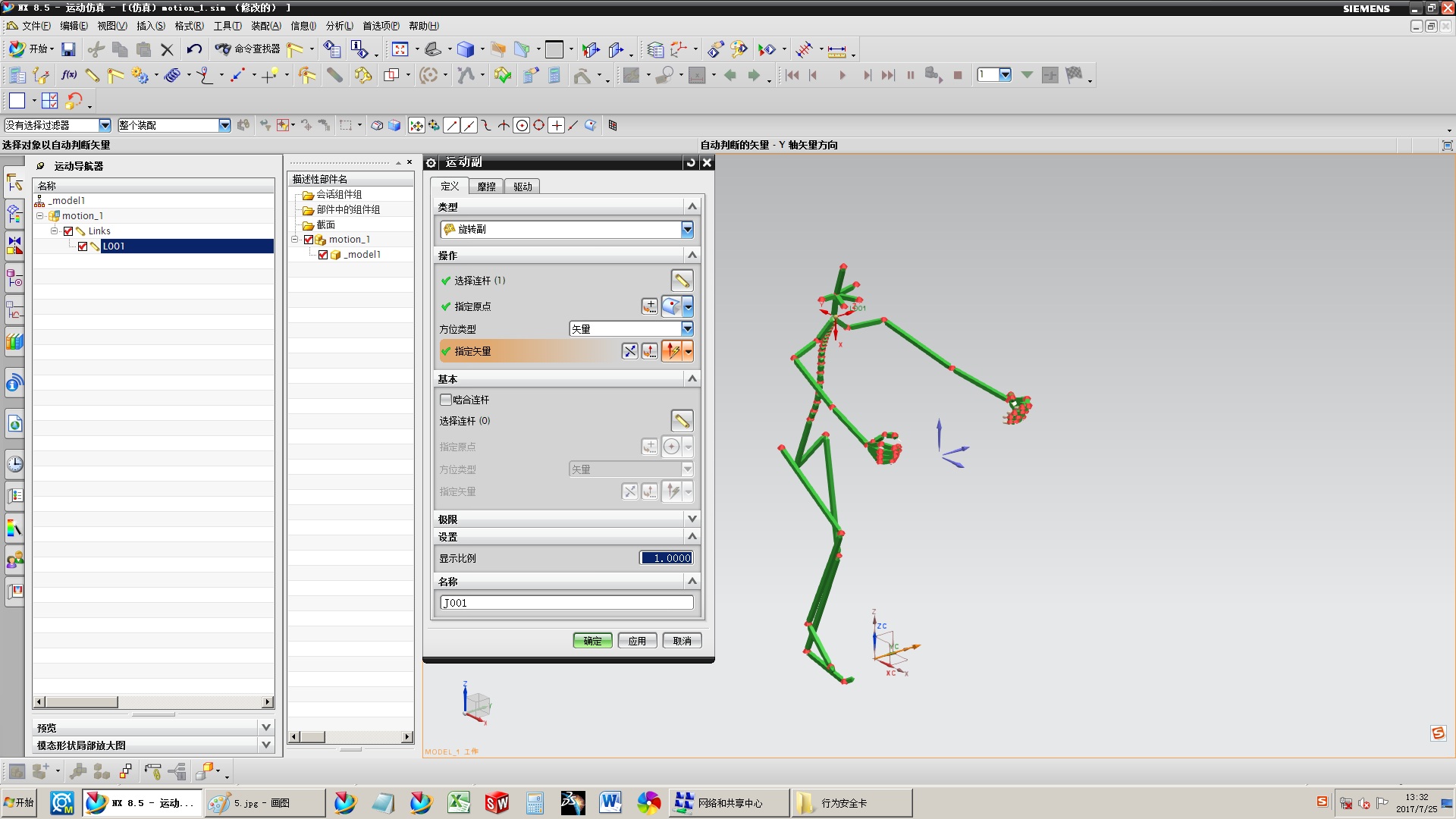1456x819 pixels.
Task: Click select link icon in 基本 section
Action: (682, 421)
